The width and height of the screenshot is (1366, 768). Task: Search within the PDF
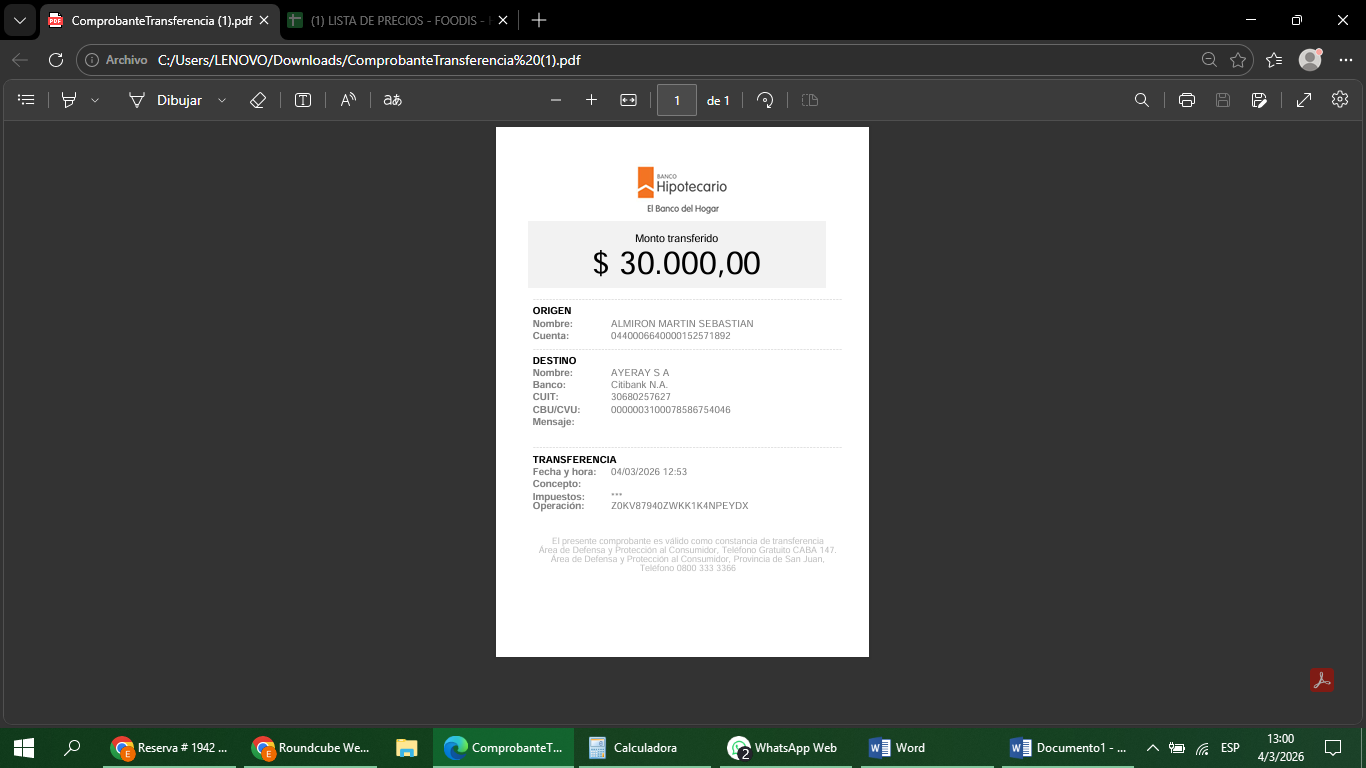coord(1142,100)
